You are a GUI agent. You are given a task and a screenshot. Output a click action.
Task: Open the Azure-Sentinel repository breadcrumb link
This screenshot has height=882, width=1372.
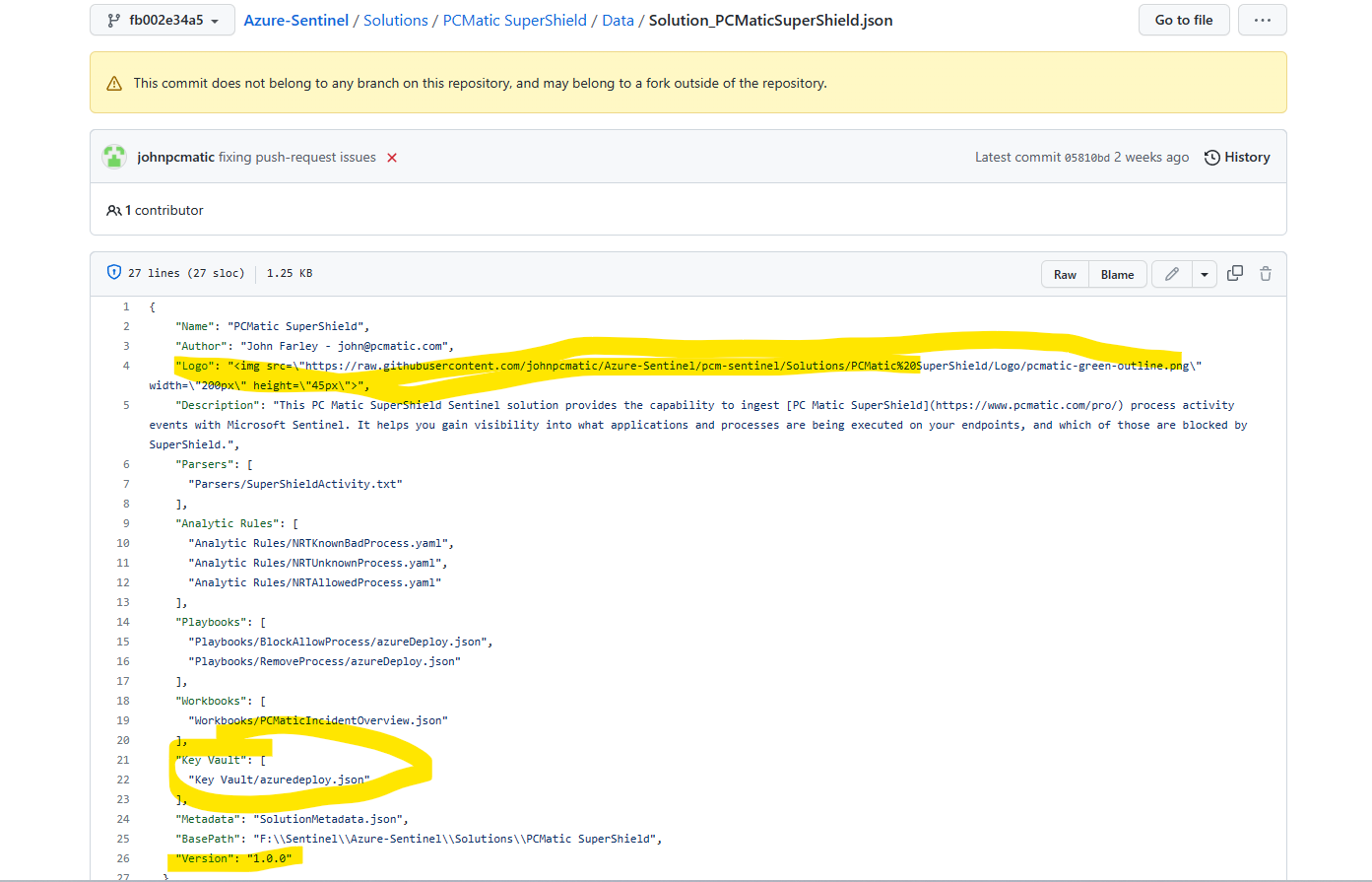tap(296, 20)
